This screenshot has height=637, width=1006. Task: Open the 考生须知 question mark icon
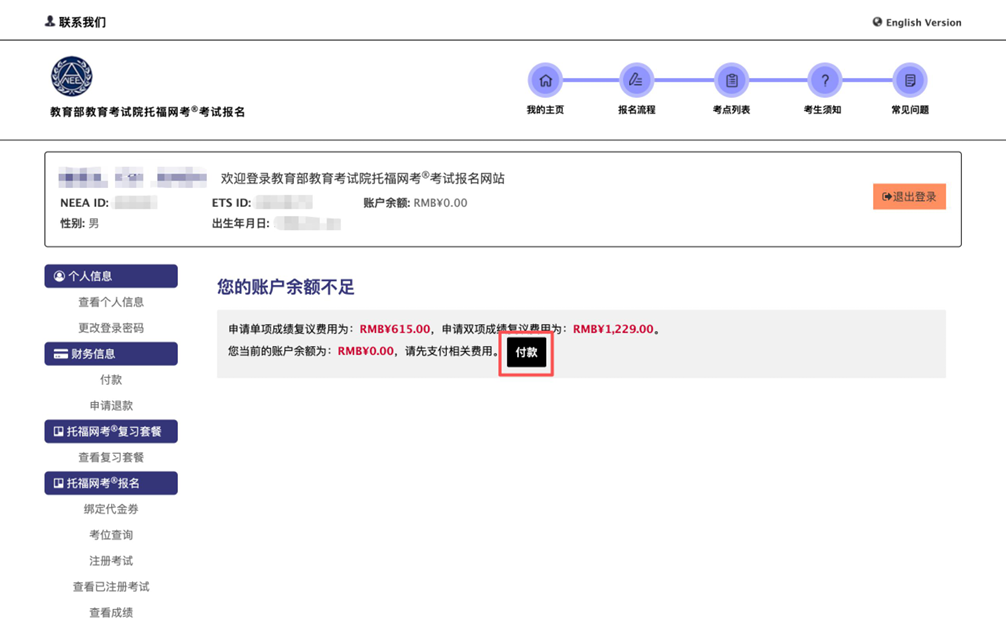coord(824,80)
